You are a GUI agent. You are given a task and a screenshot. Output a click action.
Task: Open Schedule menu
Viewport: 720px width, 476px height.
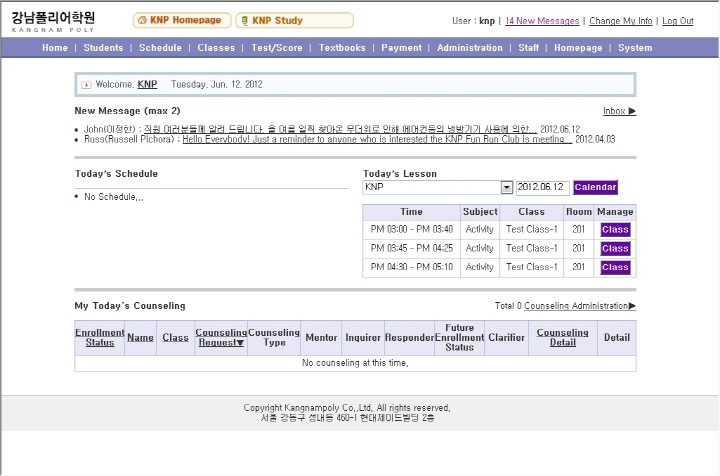point(160,48)
